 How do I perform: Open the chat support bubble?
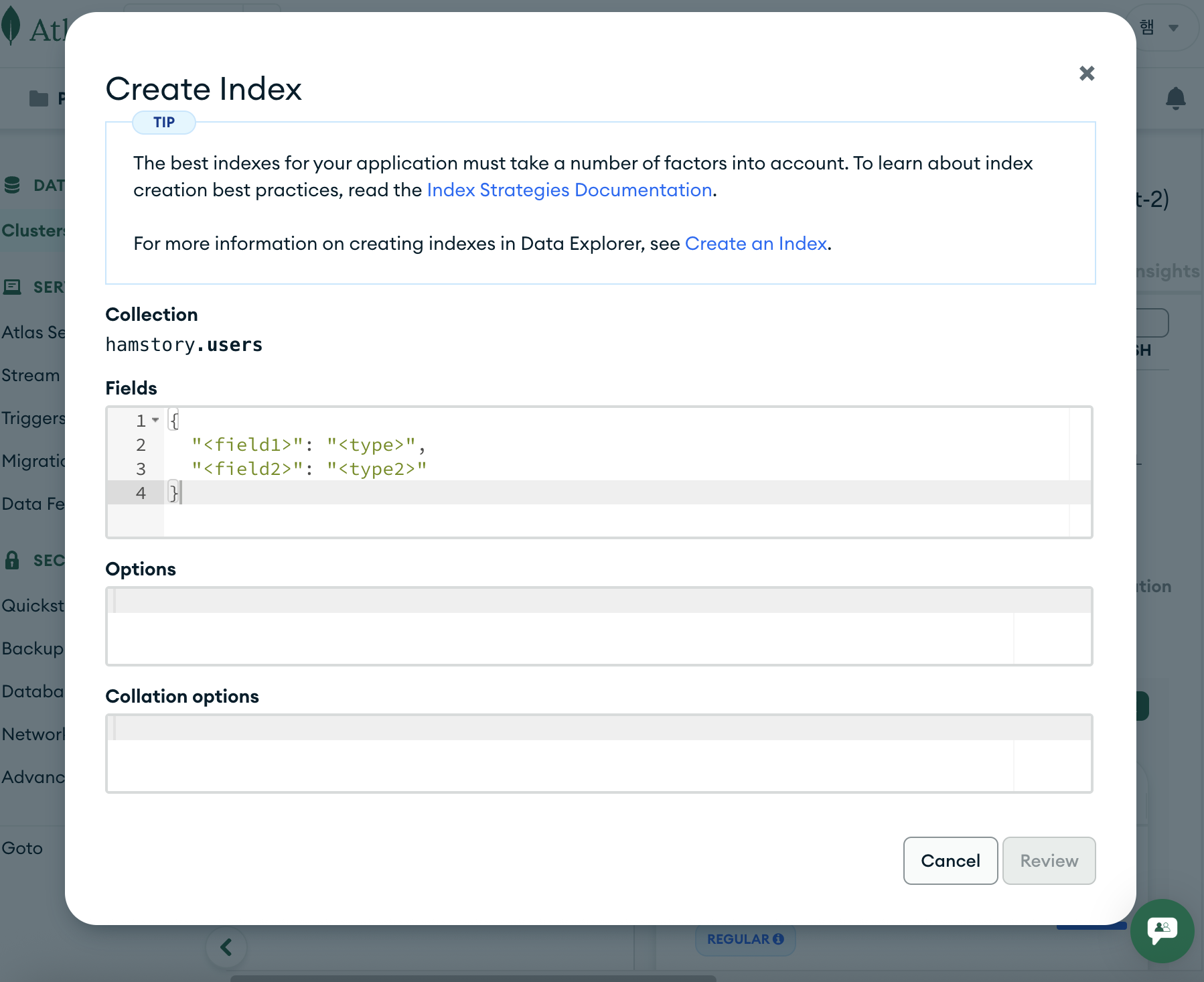click(1162, 930)
